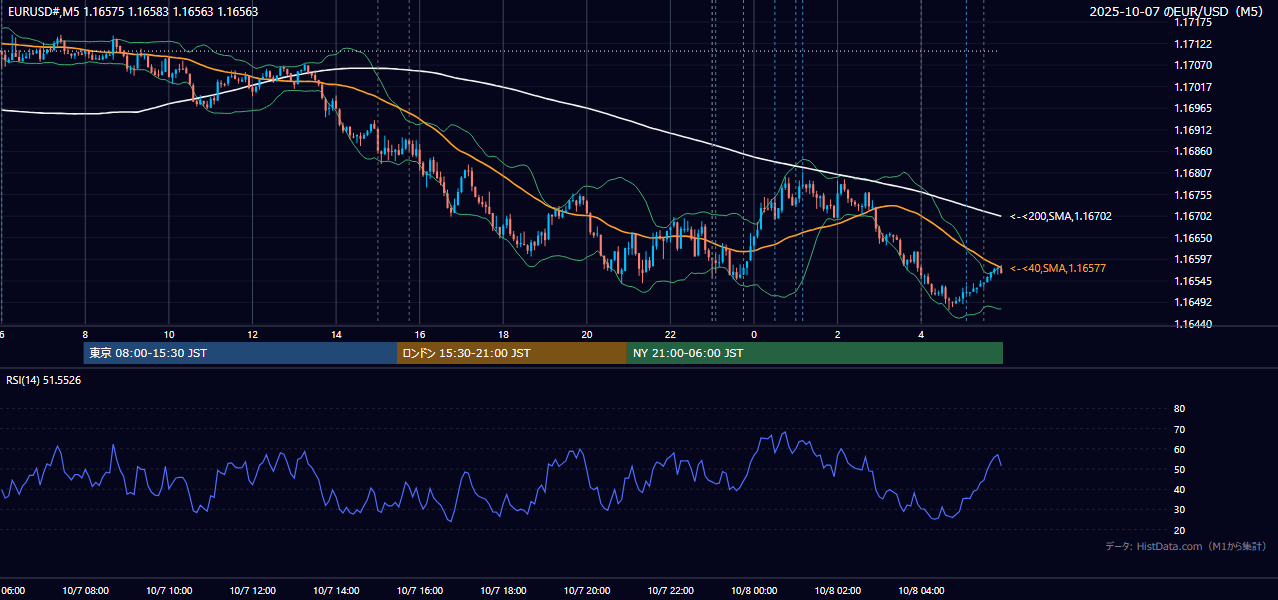Click the RSI level 70 axis label
The height and width of the screenshot is (600, 1278).
(x=1180, y=429)
